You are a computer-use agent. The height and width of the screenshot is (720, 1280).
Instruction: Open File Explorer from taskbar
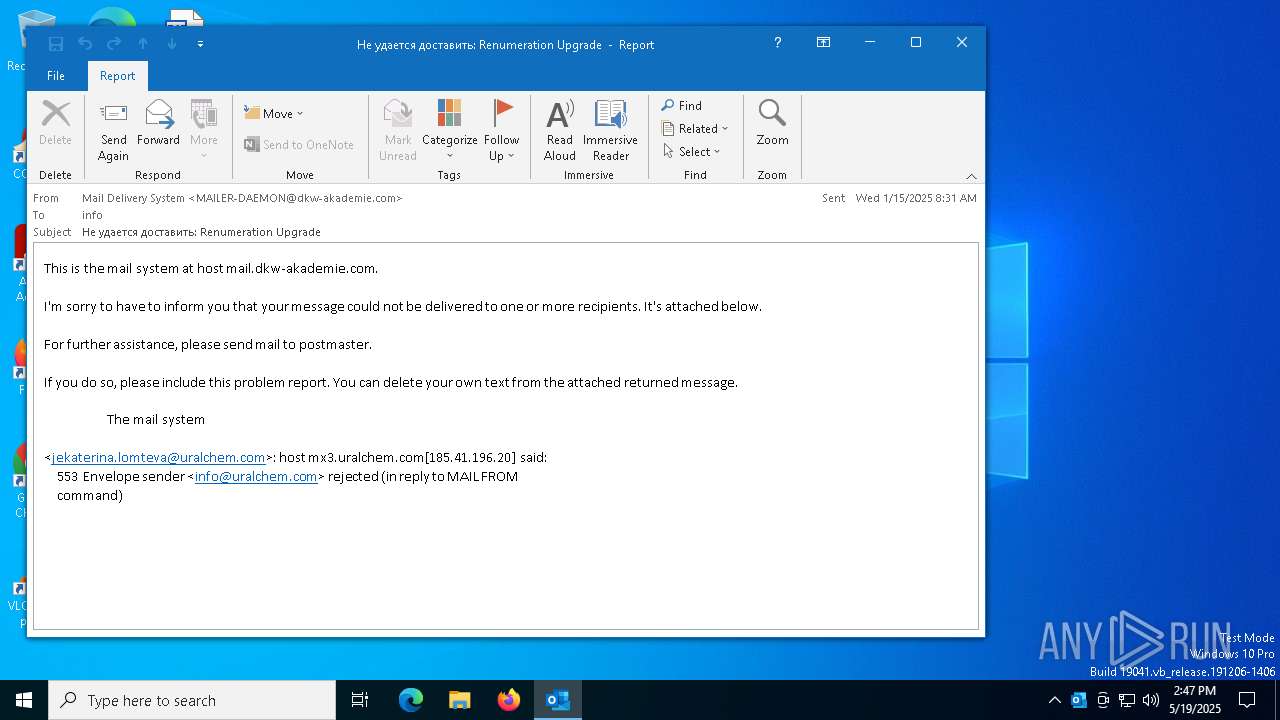point(460,700)
